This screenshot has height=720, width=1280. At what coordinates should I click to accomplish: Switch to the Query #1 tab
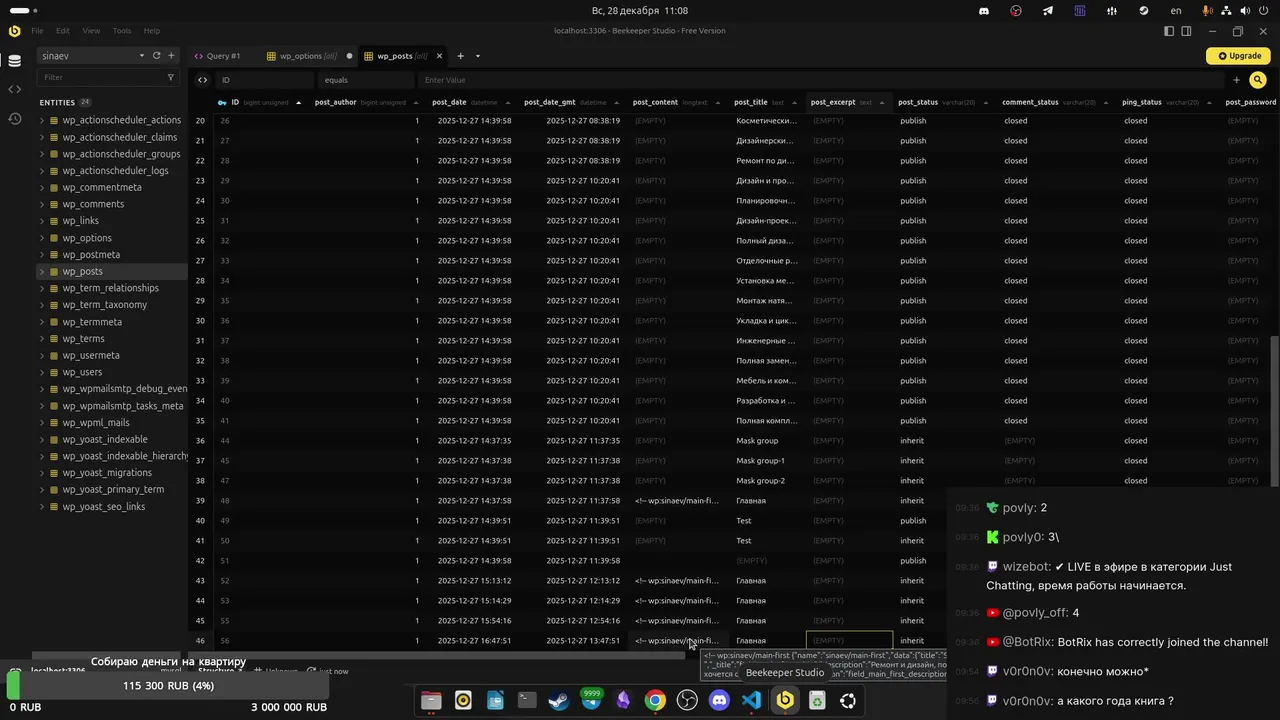[x=218, y=56]
